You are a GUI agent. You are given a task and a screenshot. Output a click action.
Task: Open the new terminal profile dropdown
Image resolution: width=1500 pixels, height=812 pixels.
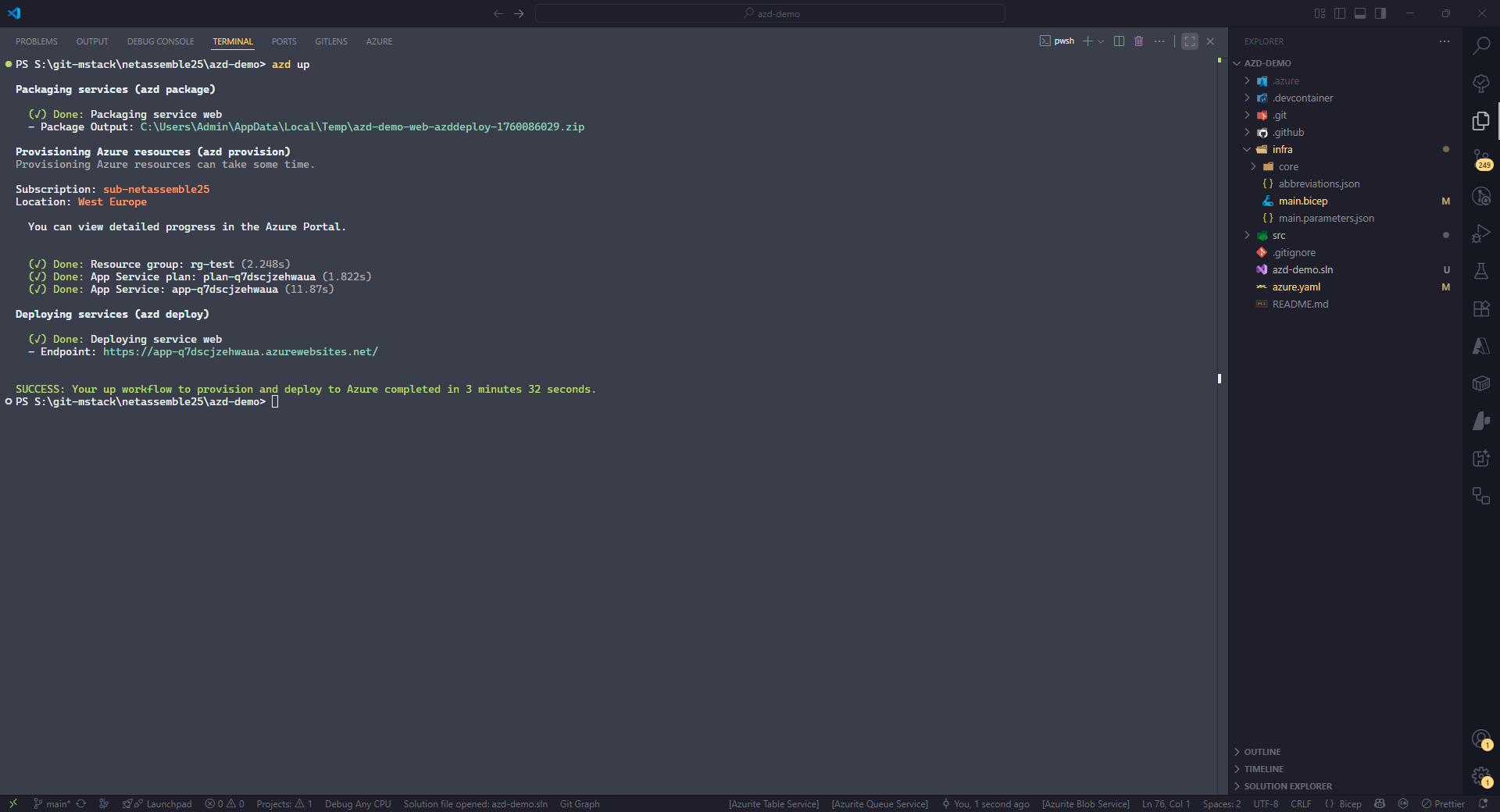pos(1101,41)
